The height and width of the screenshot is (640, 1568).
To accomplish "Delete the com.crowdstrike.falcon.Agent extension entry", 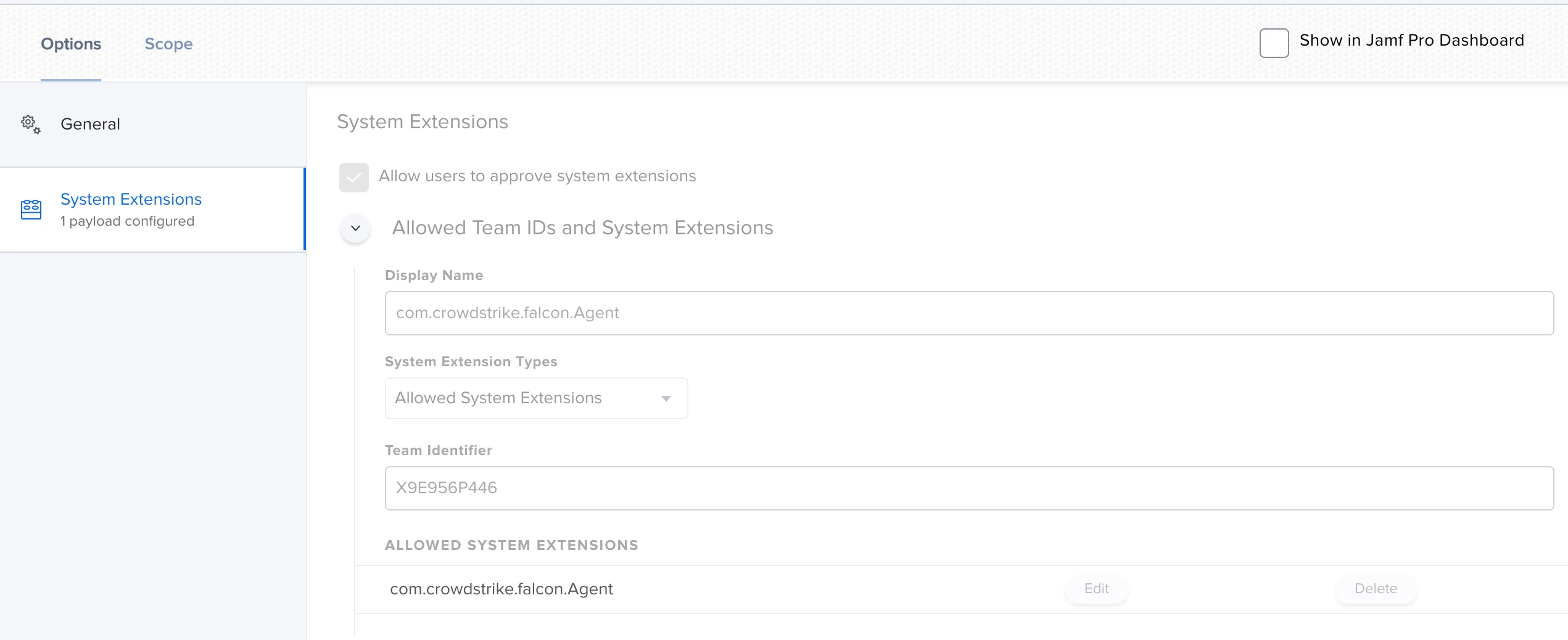I will point(1376,589).
